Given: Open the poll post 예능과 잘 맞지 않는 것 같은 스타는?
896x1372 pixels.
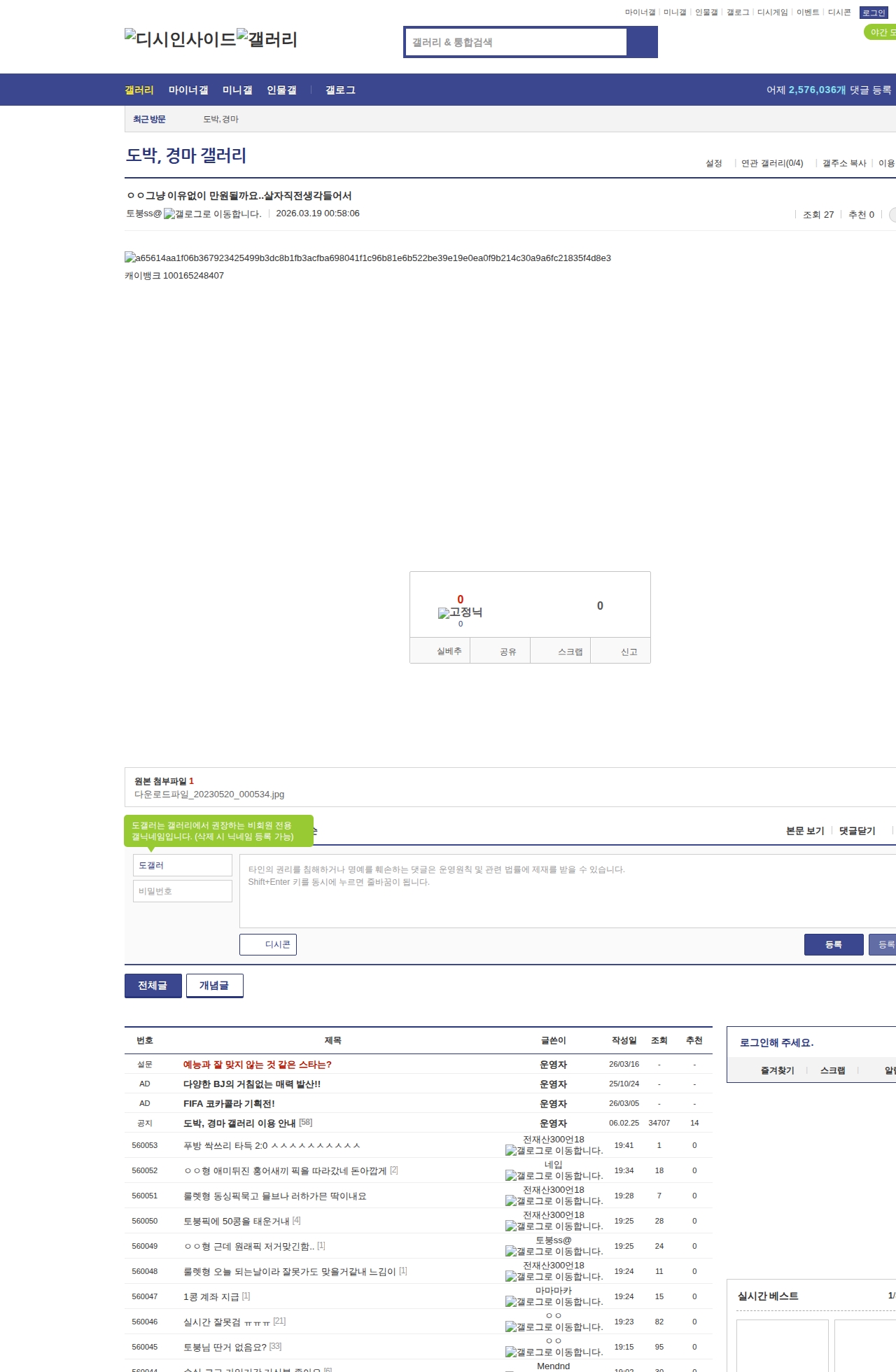Looking at the screenshot, I should [258, 1065].
